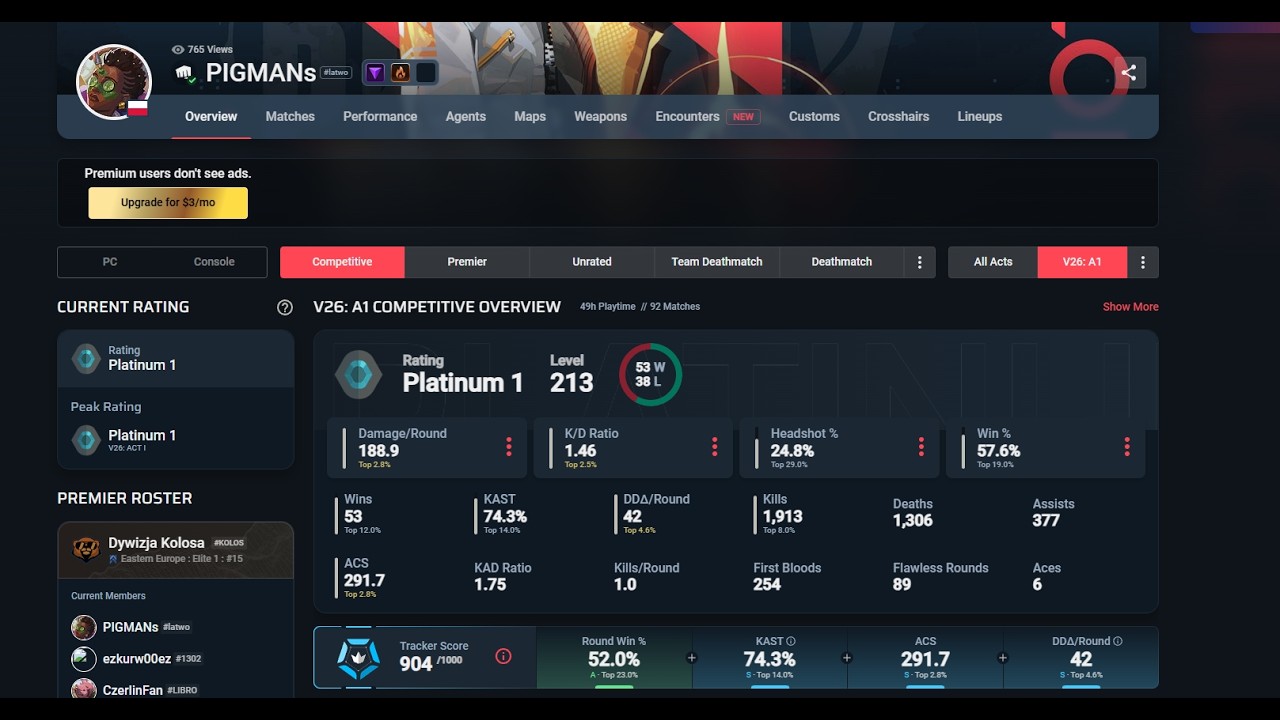The image size is (1280, 720).
Task: Switch platform to PC
Action: click(x=110, y=262)
